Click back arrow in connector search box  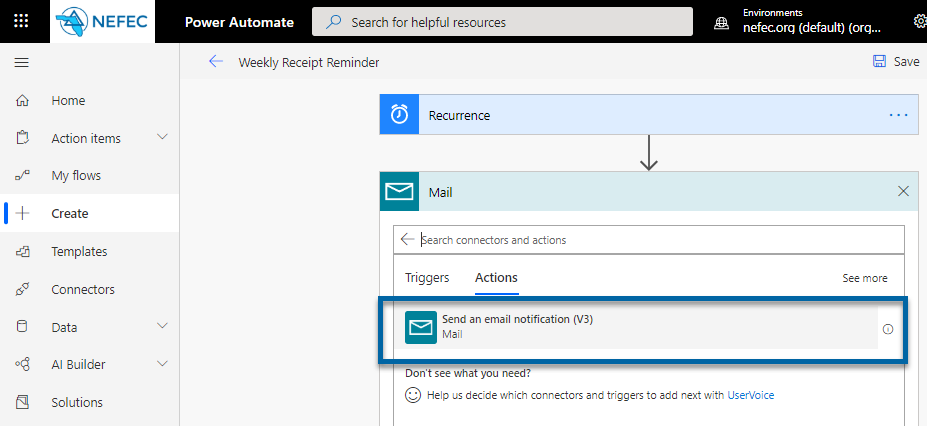pyautogui.click(x=407, y=239)
